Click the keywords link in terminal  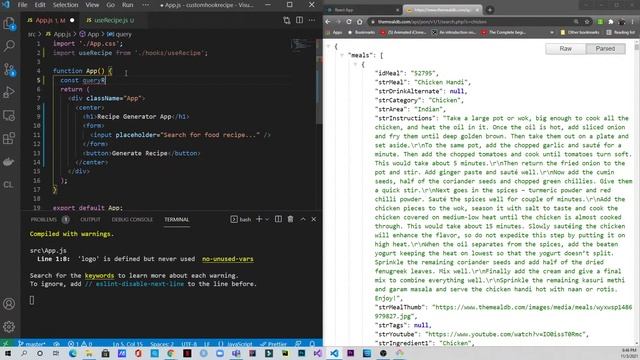99,276
